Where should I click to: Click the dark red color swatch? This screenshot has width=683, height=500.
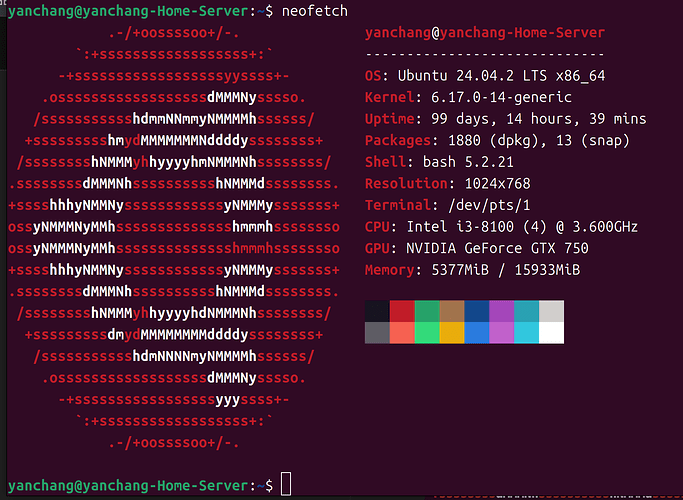[402, 311]
